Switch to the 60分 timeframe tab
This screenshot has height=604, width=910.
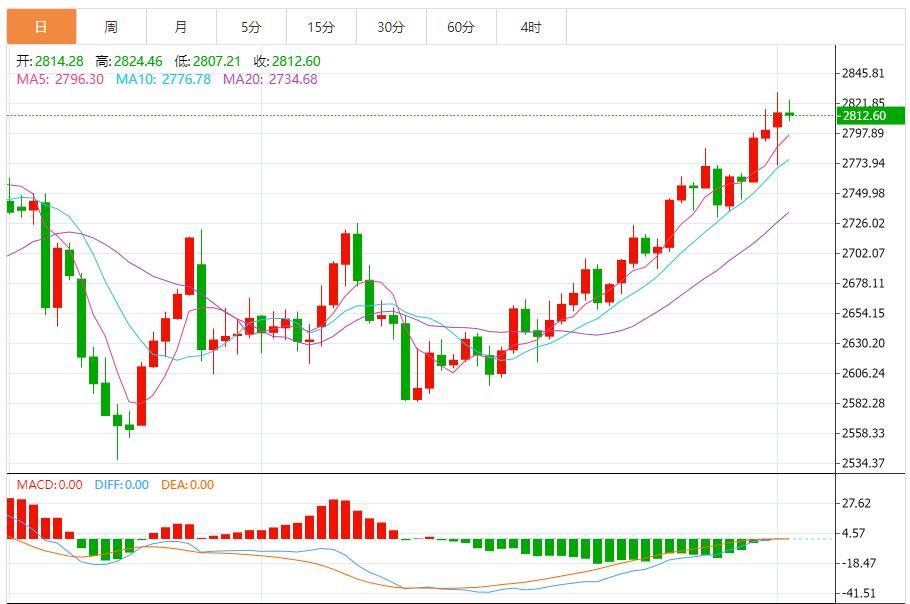coord(461,27)
